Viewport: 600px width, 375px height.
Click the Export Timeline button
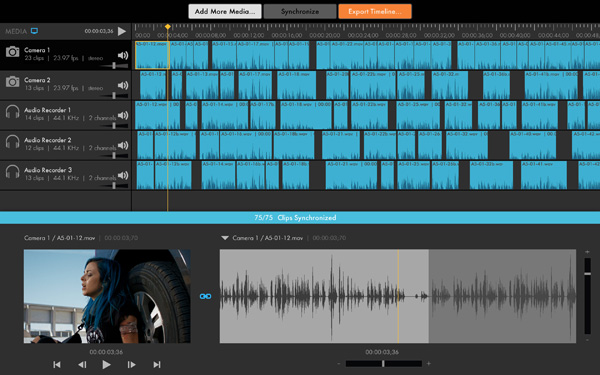(x=375, y=11)
